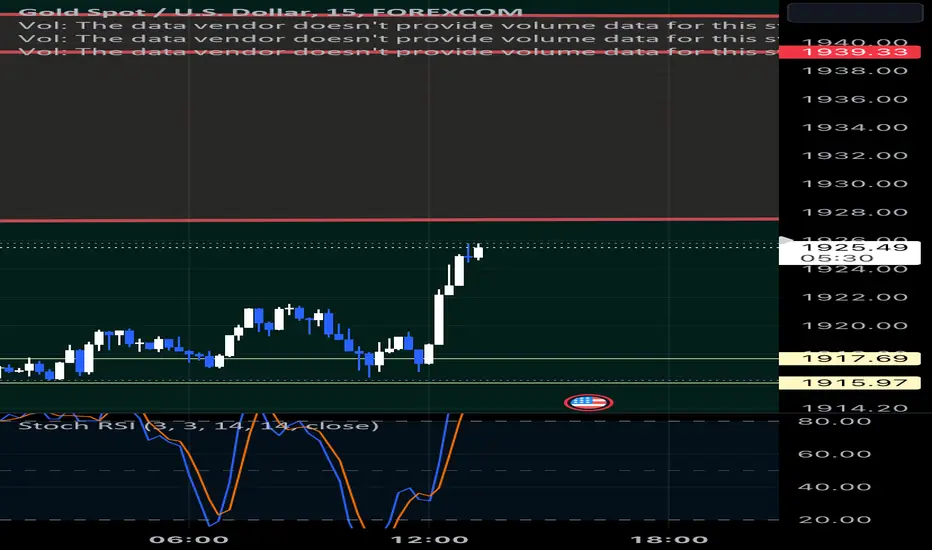
Task: Click the 1928.00 price axis label
Action: [x=855, y=212]
